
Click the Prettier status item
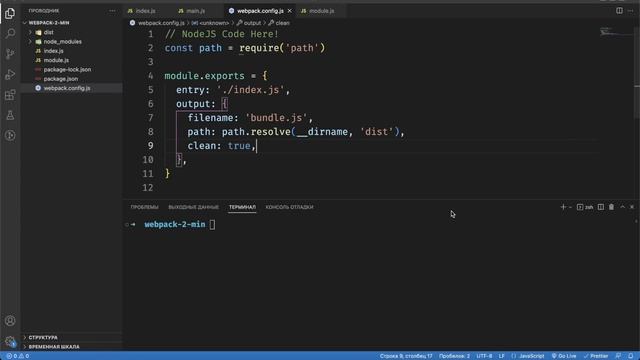point(596,356)
